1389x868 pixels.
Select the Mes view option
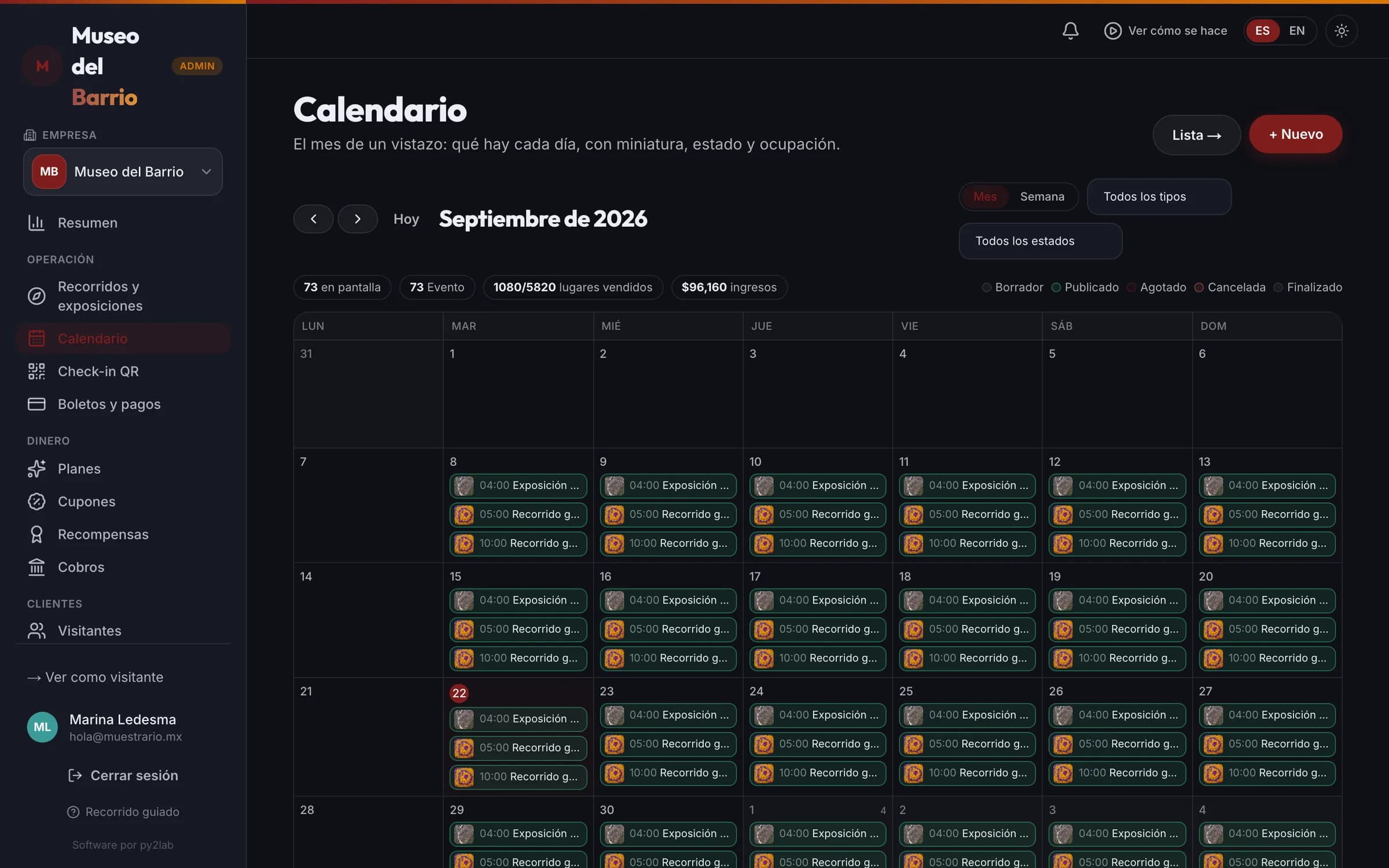click(985, 197)
